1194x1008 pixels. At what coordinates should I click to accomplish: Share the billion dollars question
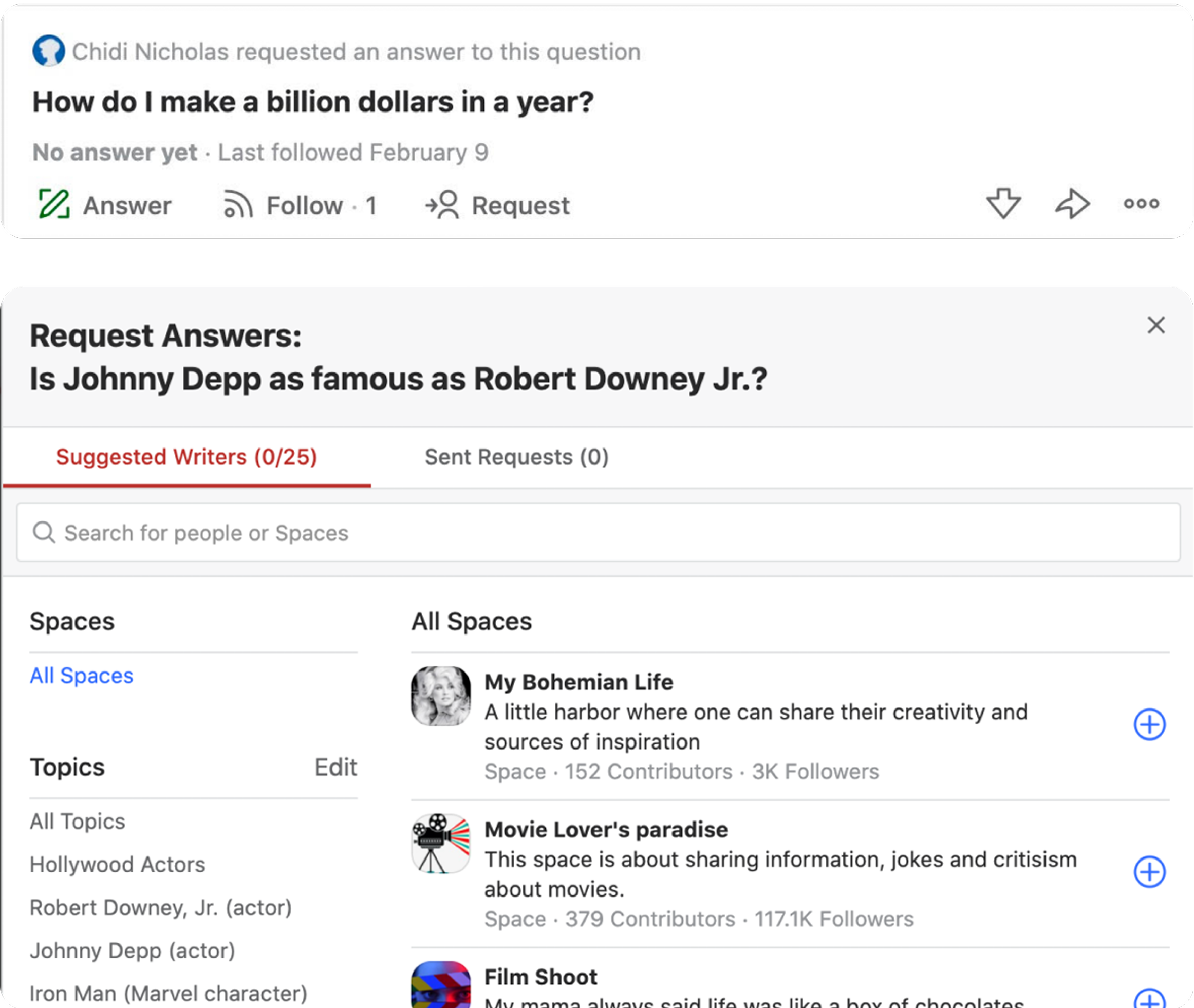pyautogui.click(x=1072, y=203)
